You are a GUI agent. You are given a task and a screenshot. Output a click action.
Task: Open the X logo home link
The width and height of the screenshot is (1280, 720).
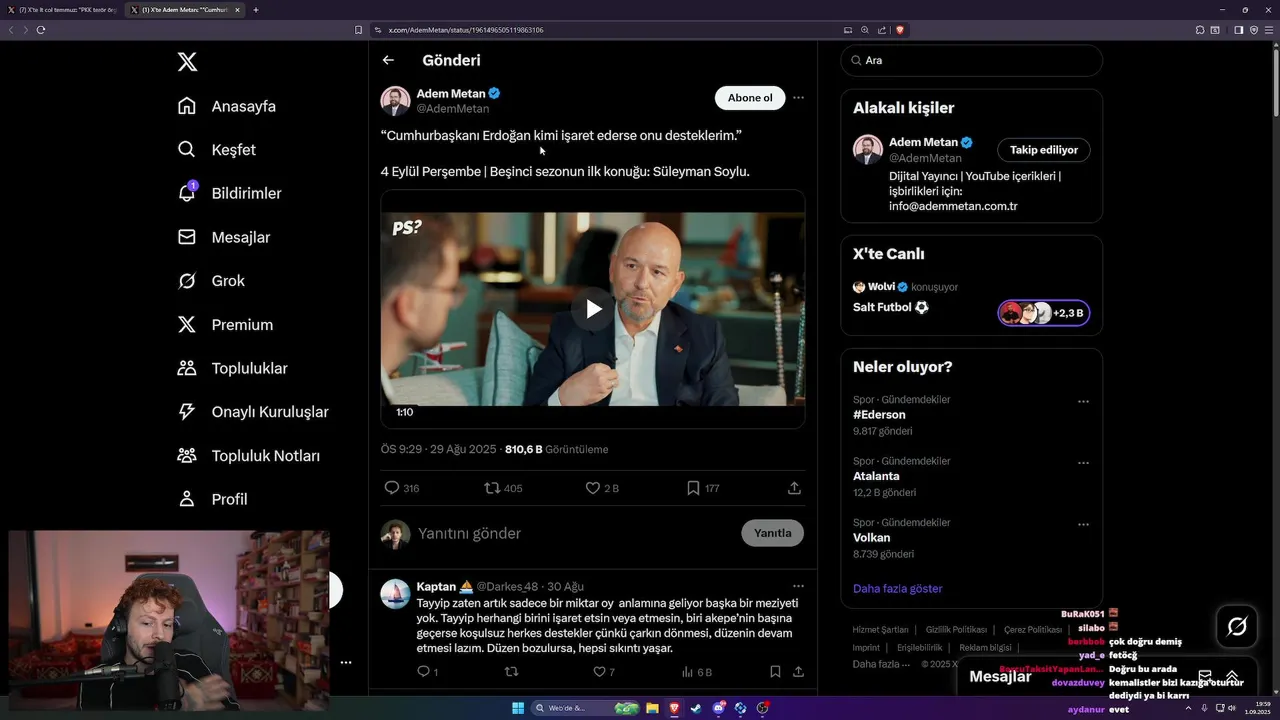(187, 62)
